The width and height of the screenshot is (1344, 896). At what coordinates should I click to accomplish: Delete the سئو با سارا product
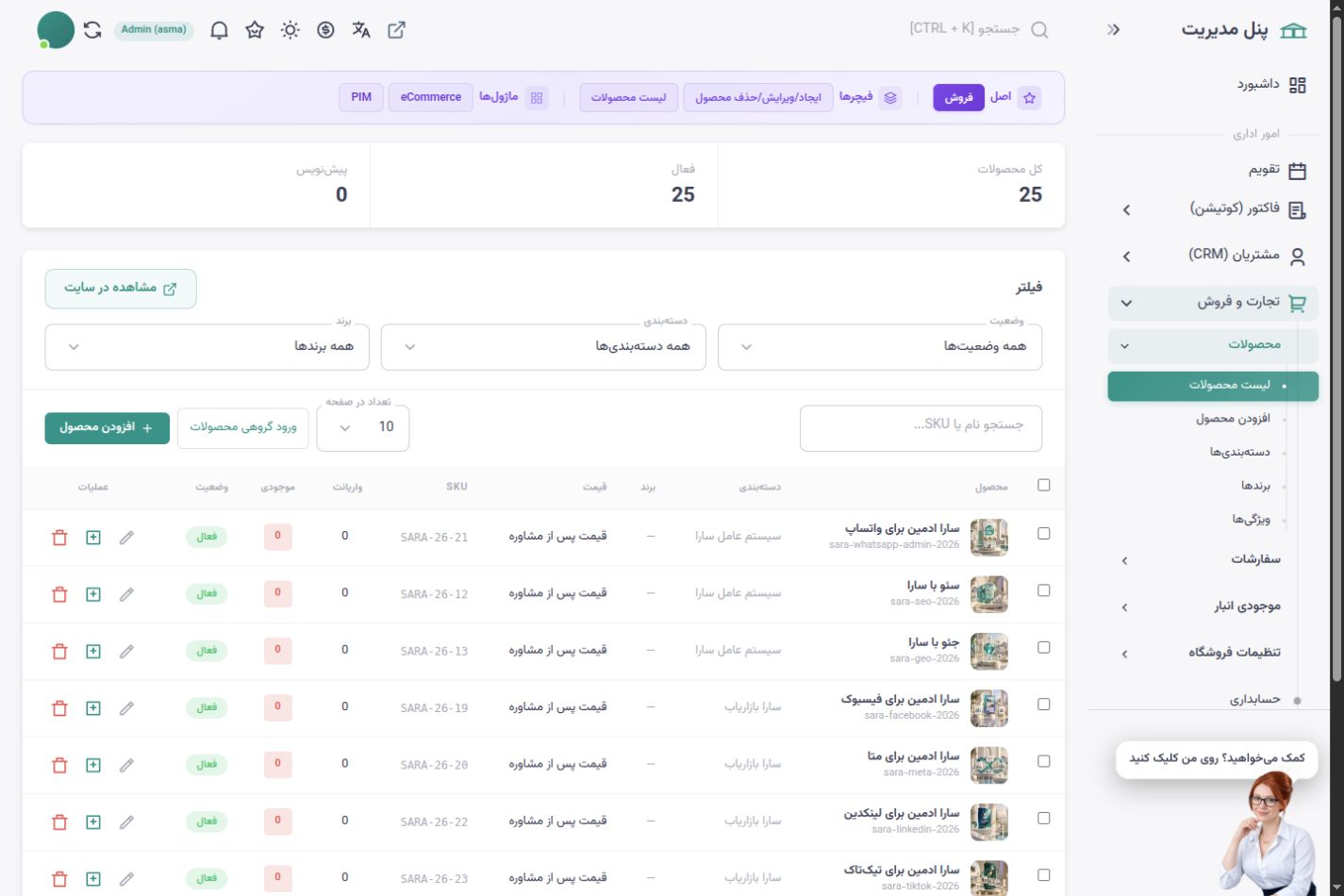(x=59, y=594)
